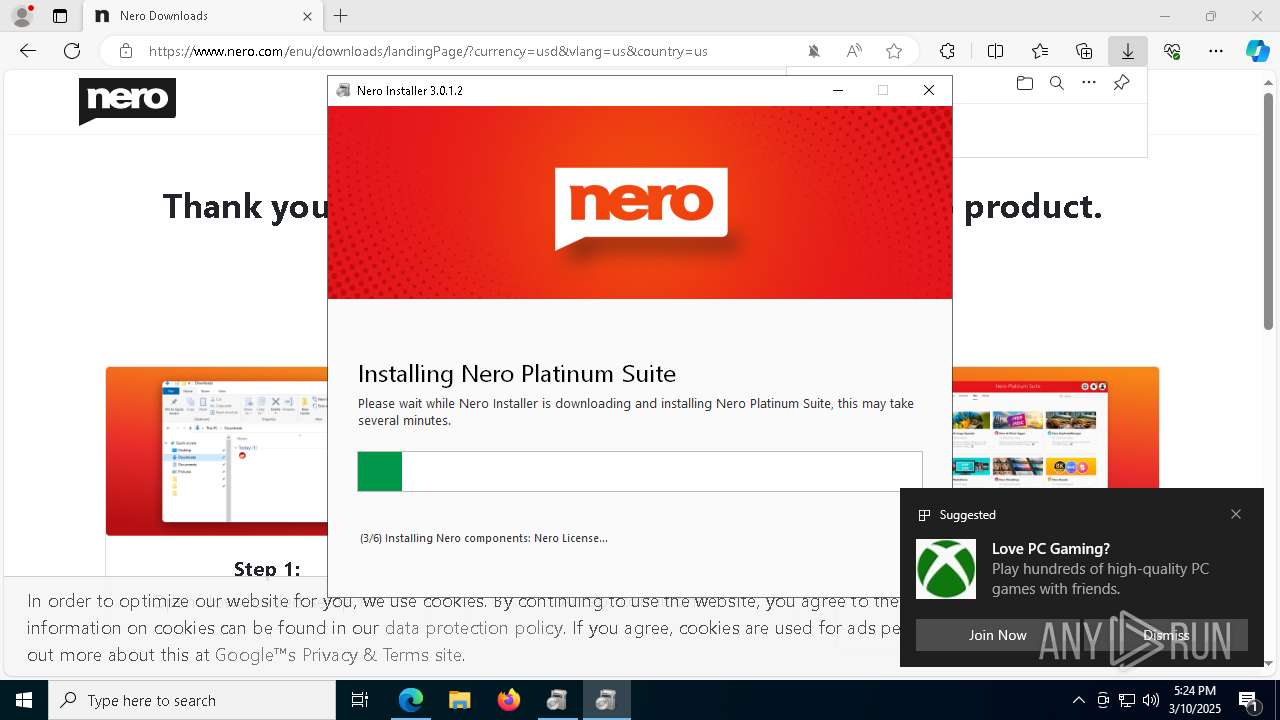Open File Explorer from the taskbar
The image size is (1280, 720).
click(460, 700)
